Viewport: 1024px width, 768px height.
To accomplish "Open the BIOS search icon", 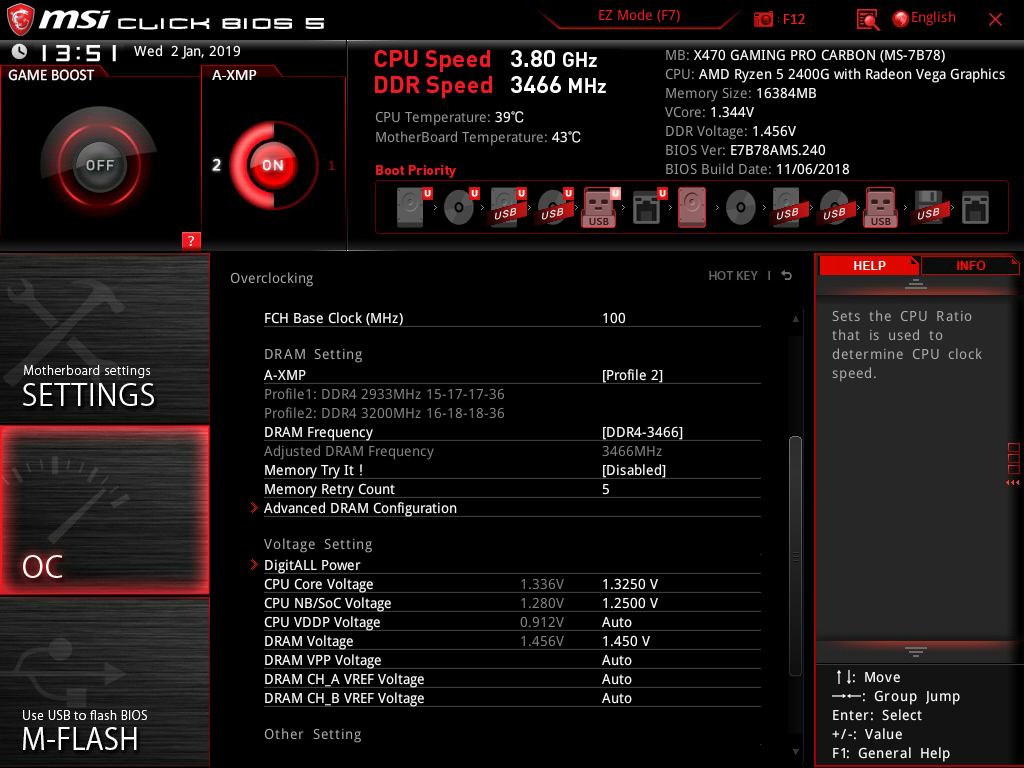I will click(867, 20).
